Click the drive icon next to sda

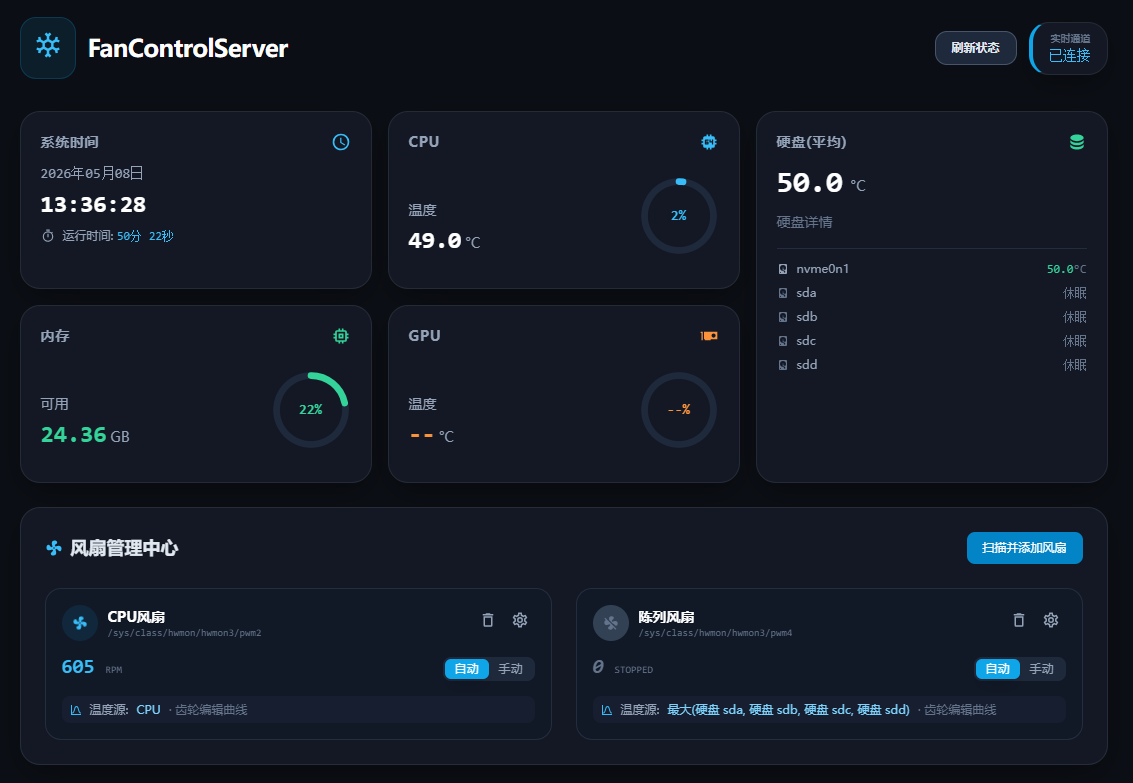(x=783, y=293)
